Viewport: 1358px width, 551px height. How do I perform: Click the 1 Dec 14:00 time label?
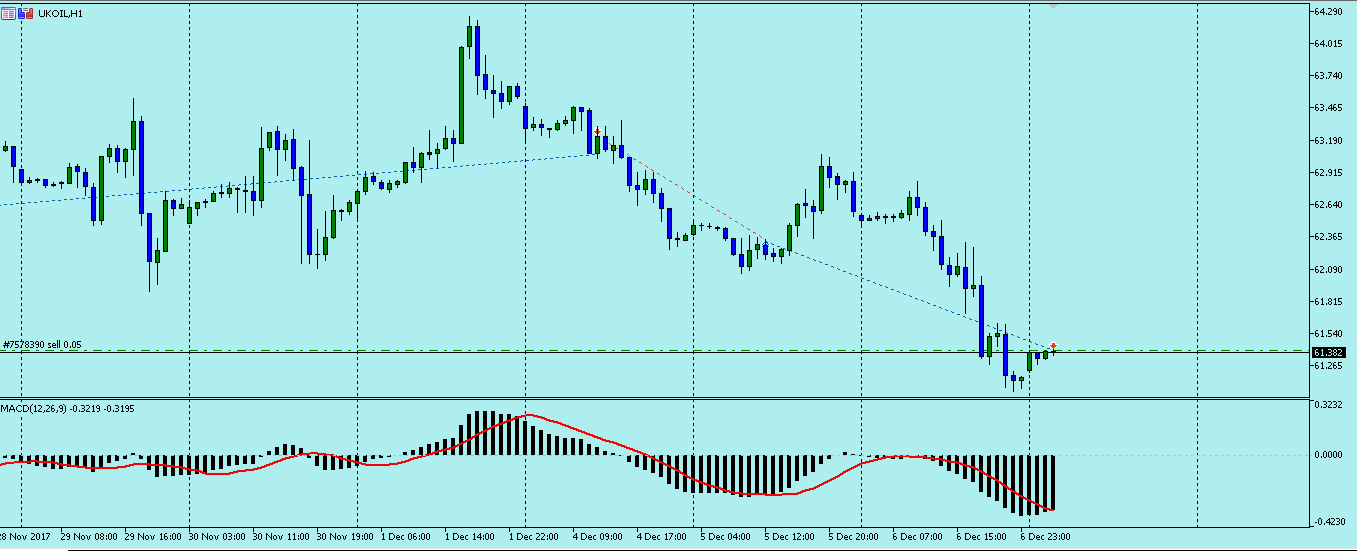tap(471, 537)
